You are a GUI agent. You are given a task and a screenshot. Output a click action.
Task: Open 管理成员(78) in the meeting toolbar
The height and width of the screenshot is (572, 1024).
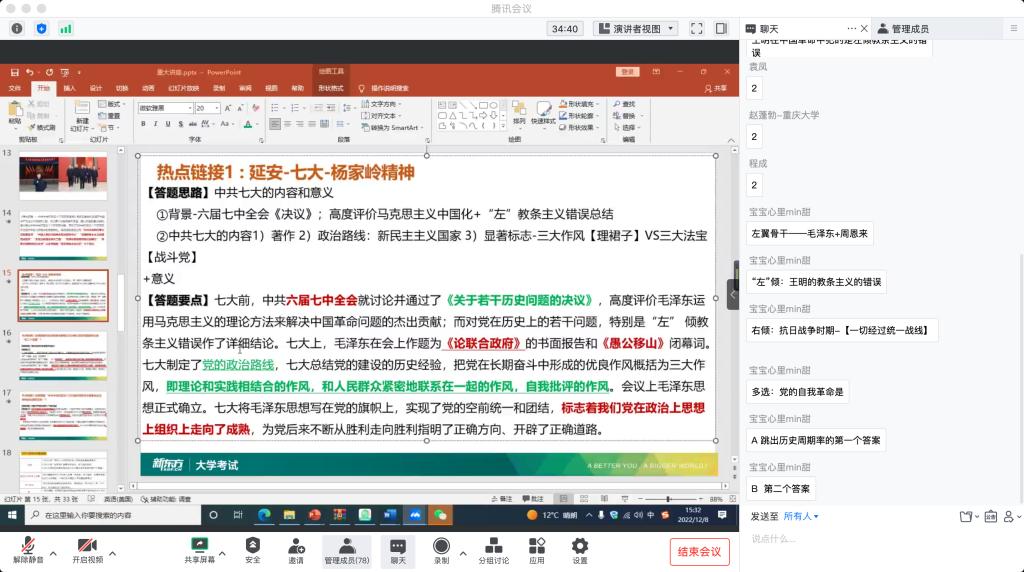pos(346,546)
